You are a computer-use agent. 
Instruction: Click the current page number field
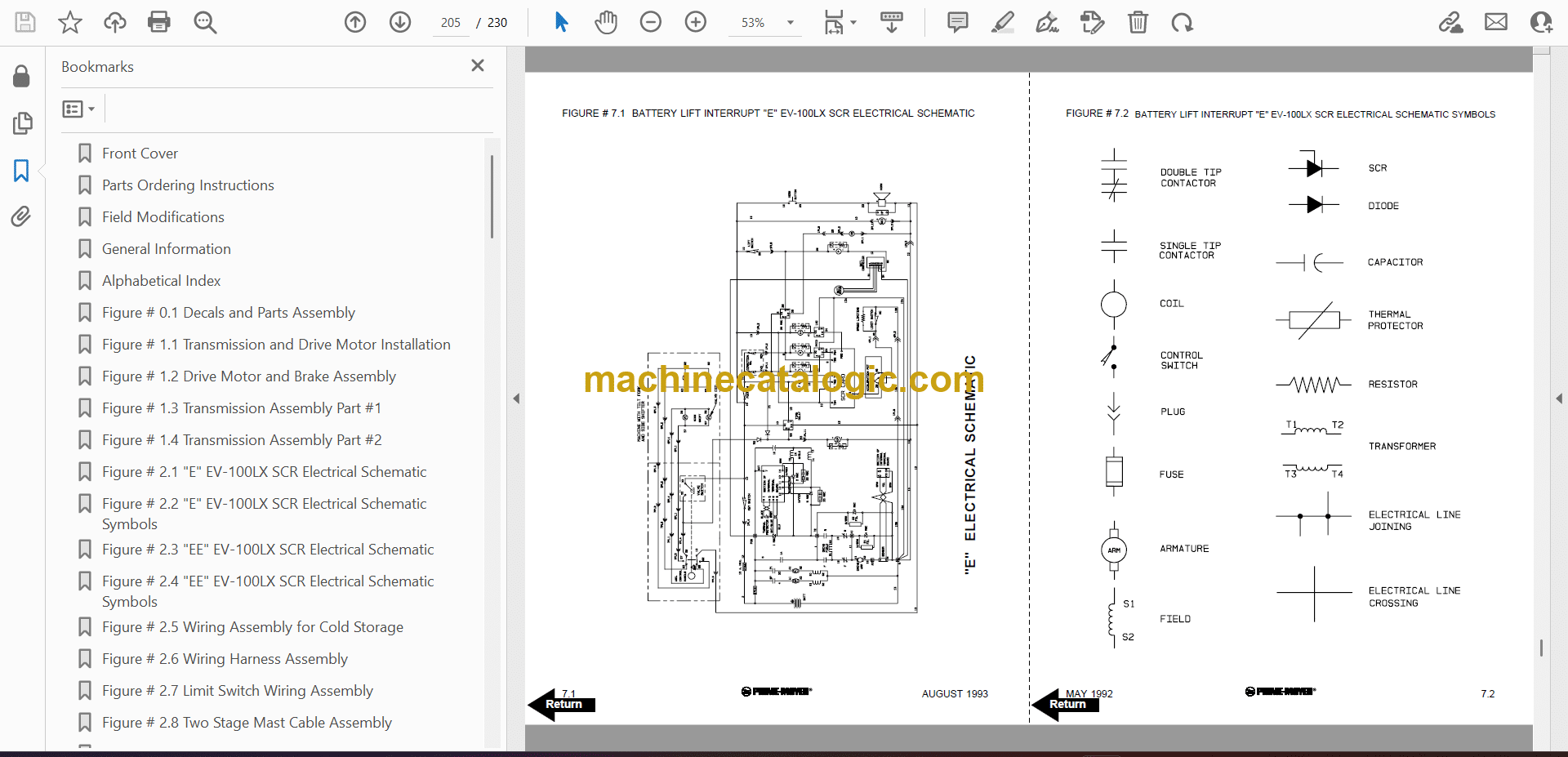pyautogui.click(x=451, y=23)
